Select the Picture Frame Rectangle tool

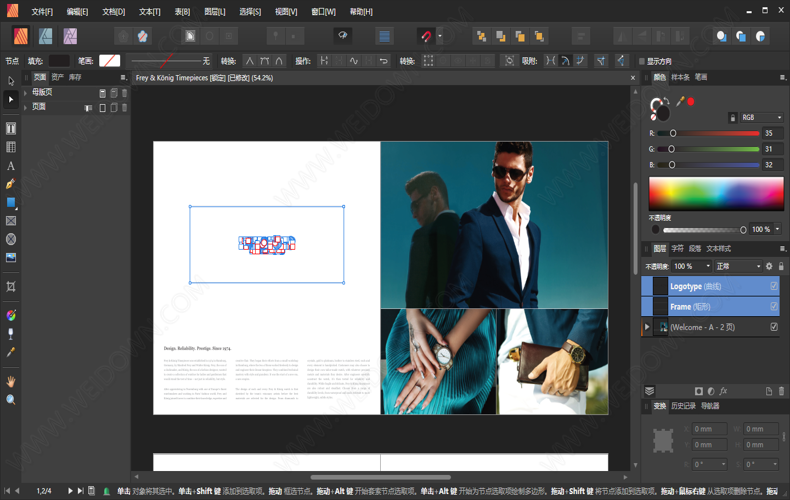click(11, 221)
